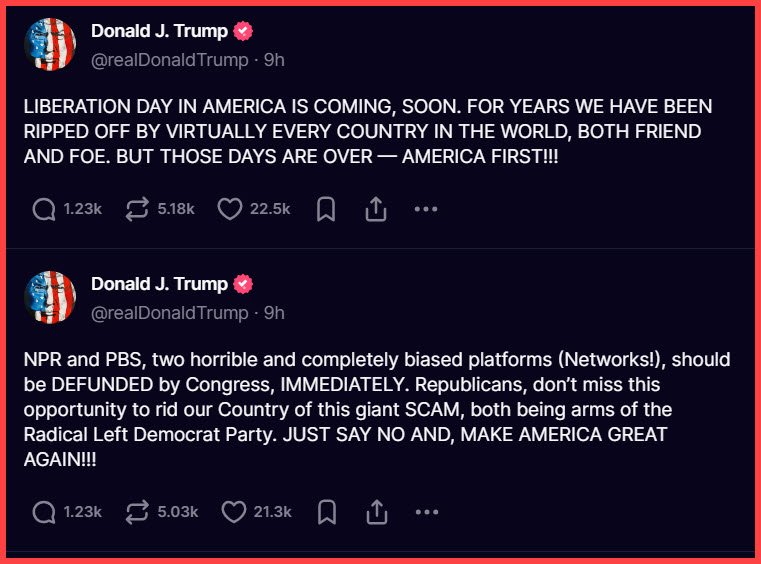
Task: Repost the NPR and PBS post
Action: (x=137, y=512)
